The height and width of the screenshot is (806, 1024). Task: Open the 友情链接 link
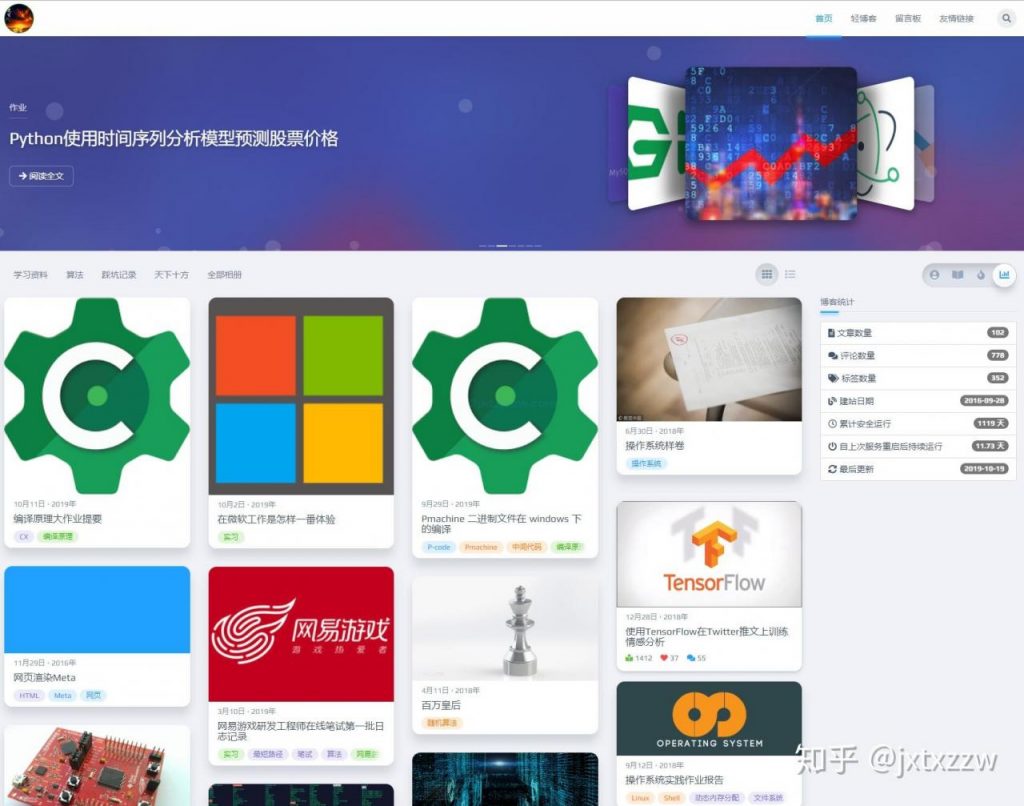coord(957,18)
